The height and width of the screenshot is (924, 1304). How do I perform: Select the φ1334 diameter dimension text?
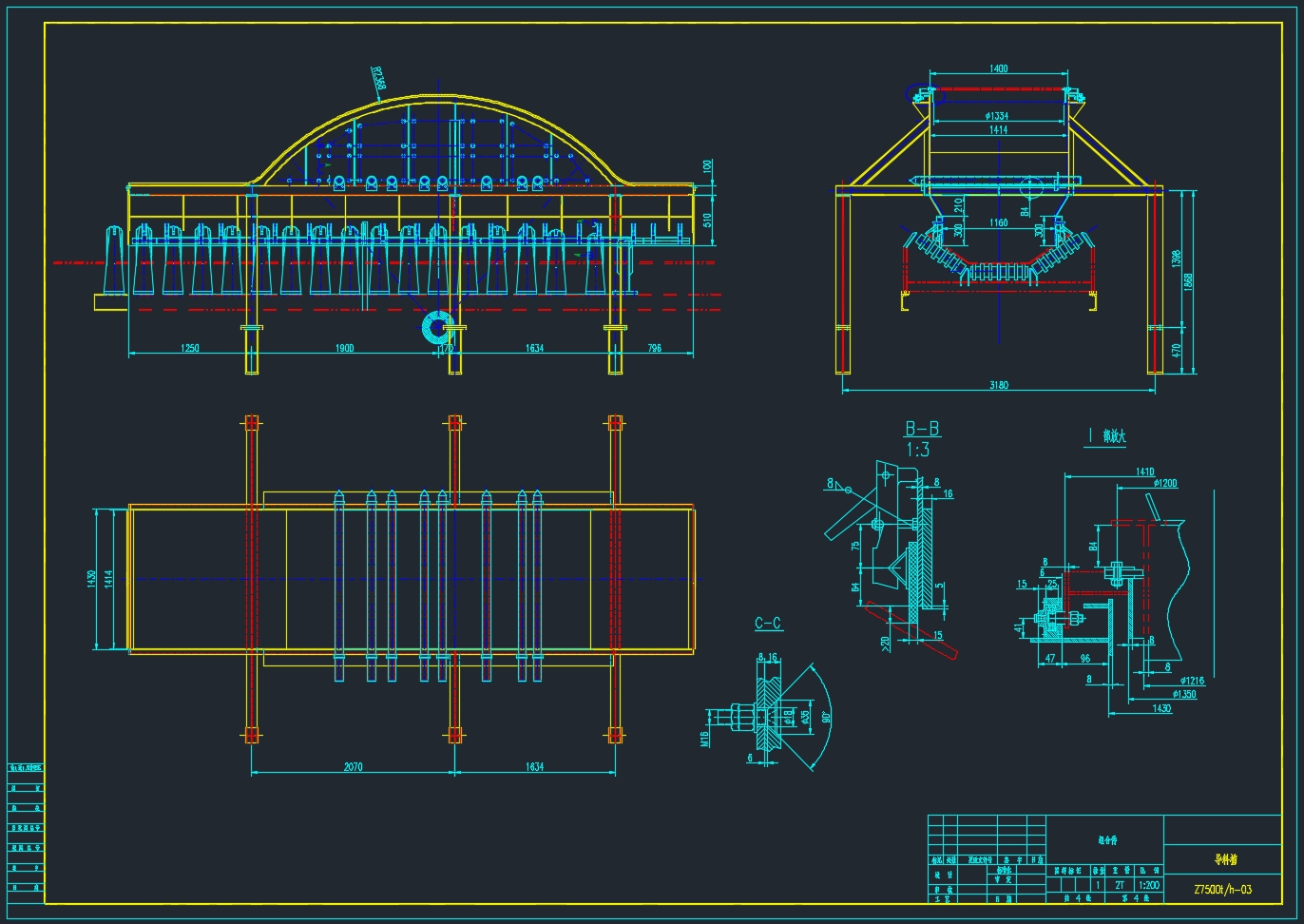click(996, 116)
